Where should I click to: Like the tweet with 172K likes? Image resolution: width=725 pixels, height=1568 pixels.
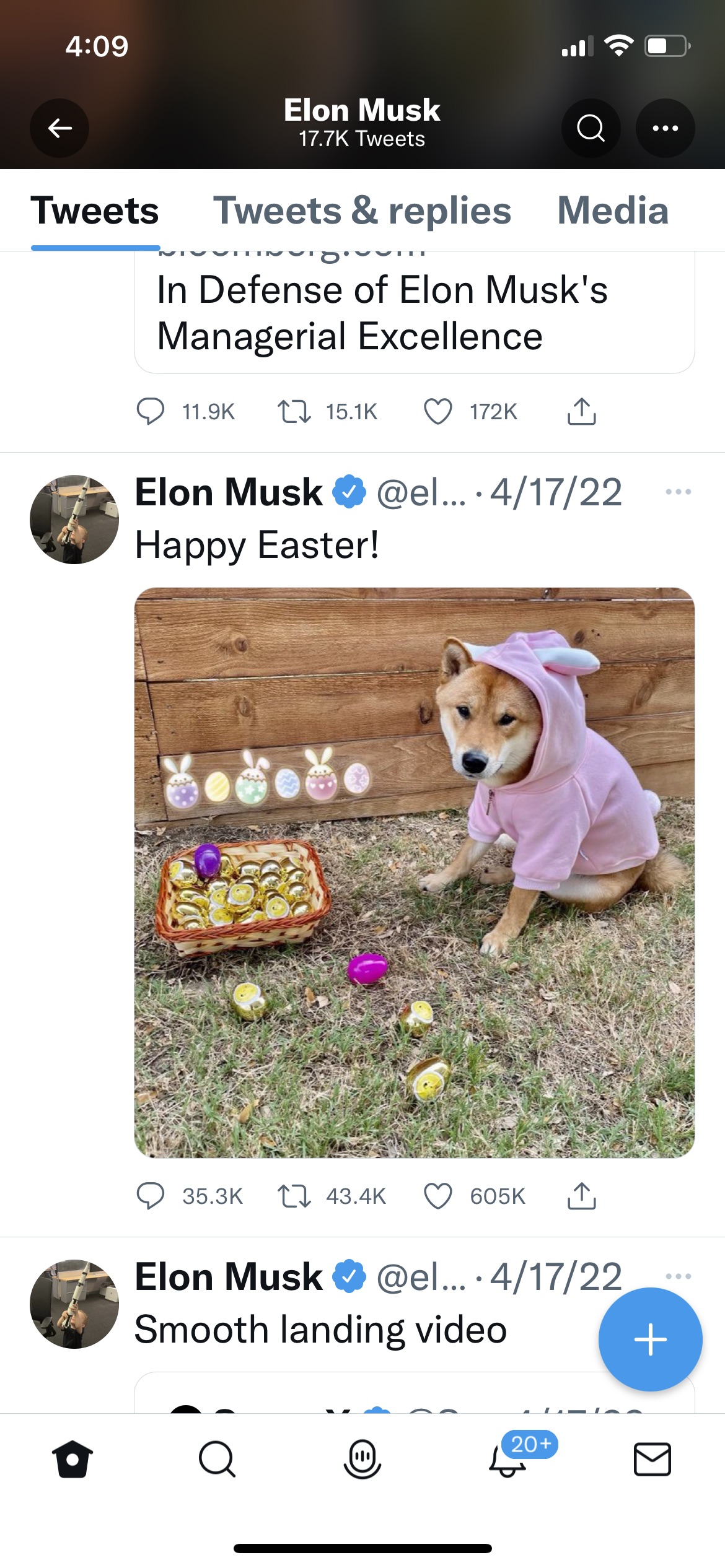438,412
